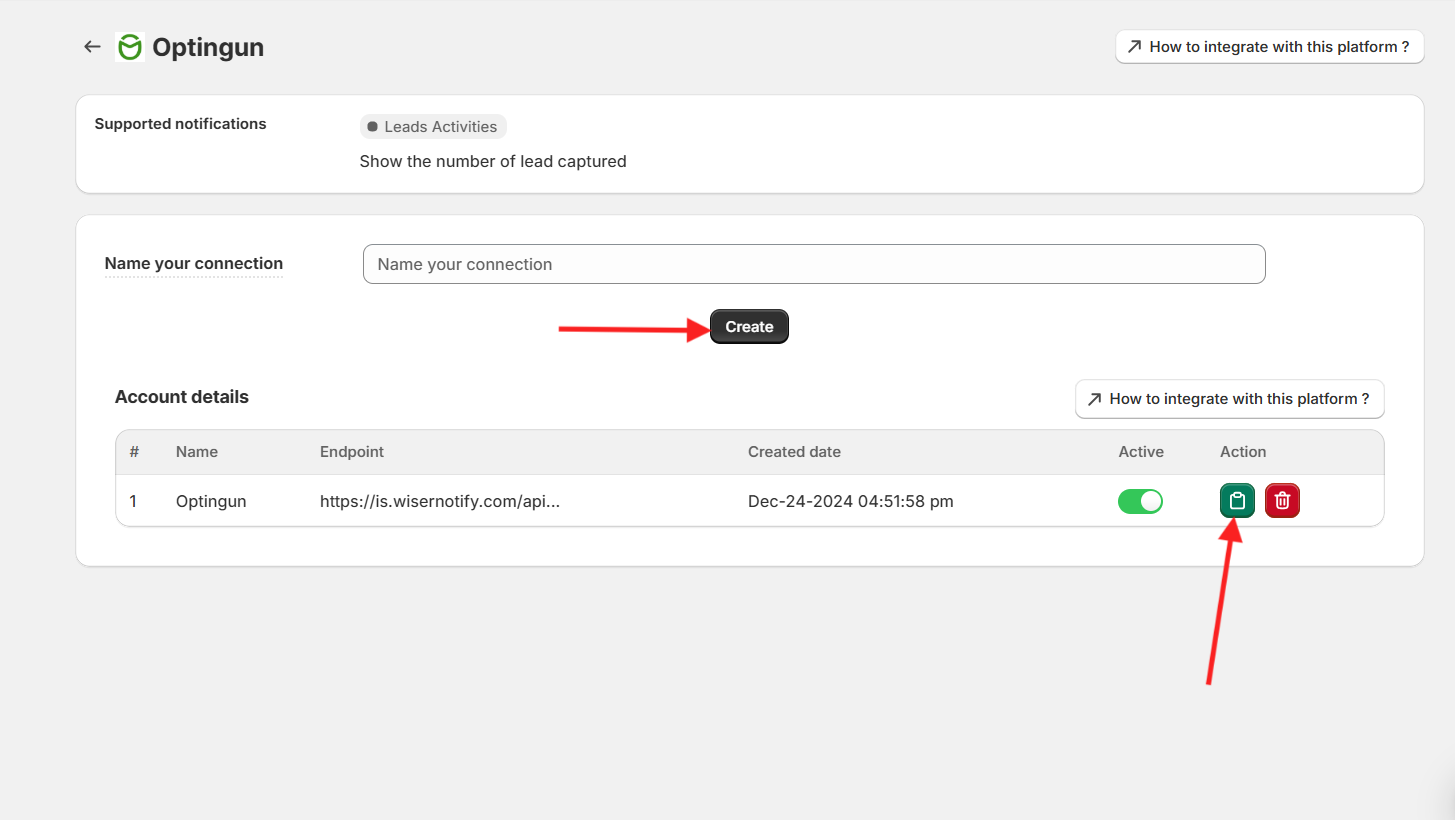Click the row number 1 cell
The image size is (1455, 820).
(133, 501)
